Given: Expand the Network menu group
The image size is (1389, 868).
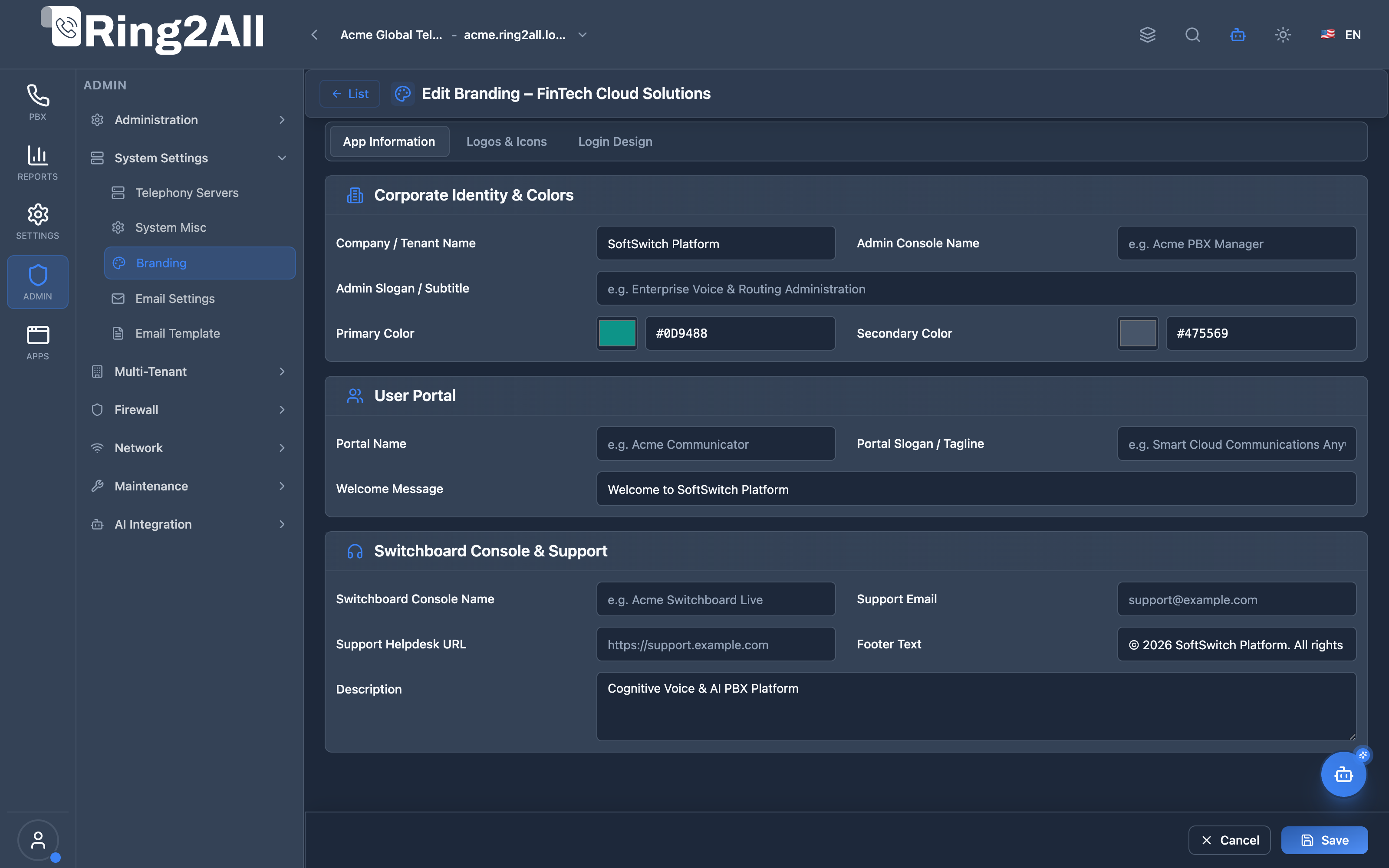Looking at the screenshot, I should click(189, 448).
